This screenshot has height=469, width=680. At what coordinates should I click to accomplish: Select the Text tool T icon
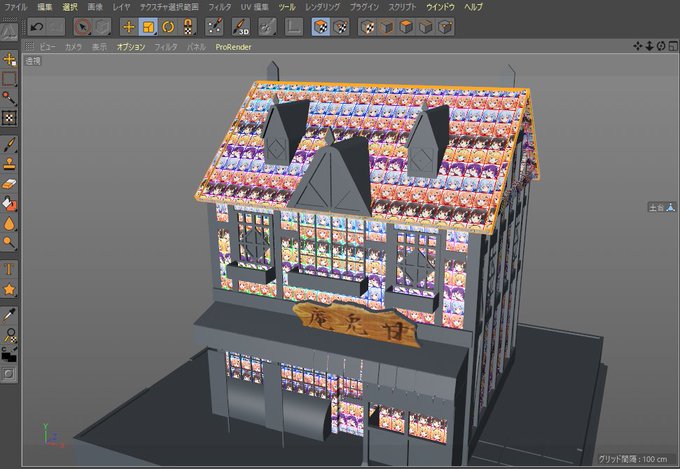tap(9, 269)
